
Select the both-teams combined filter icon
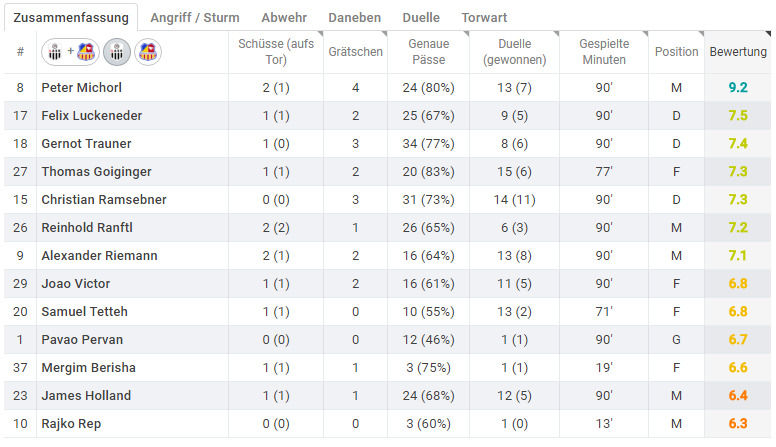[x=70, y=52]
